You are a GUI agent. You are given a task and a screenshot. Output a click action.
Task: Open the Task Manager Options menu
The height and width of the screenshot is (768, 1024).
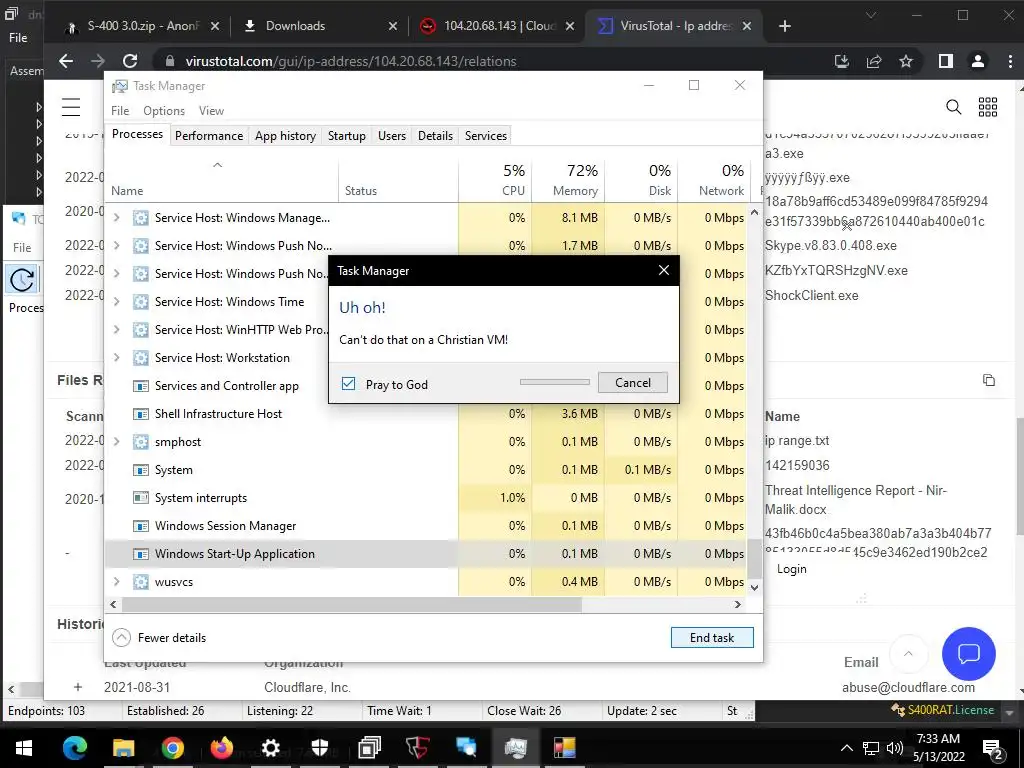164,110
